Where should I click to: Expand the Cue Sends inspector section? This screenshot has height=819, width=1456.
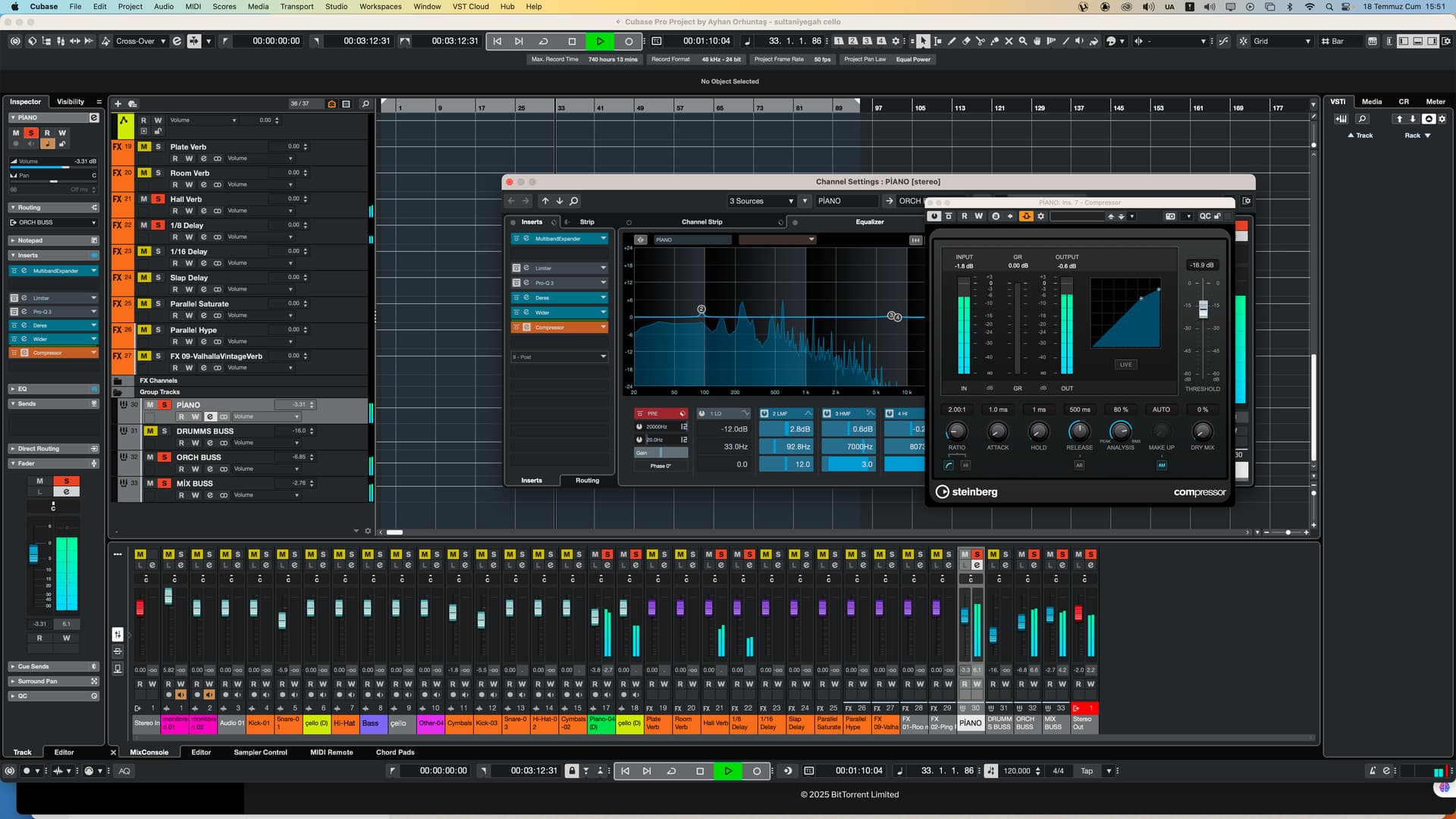coord(34,667)
